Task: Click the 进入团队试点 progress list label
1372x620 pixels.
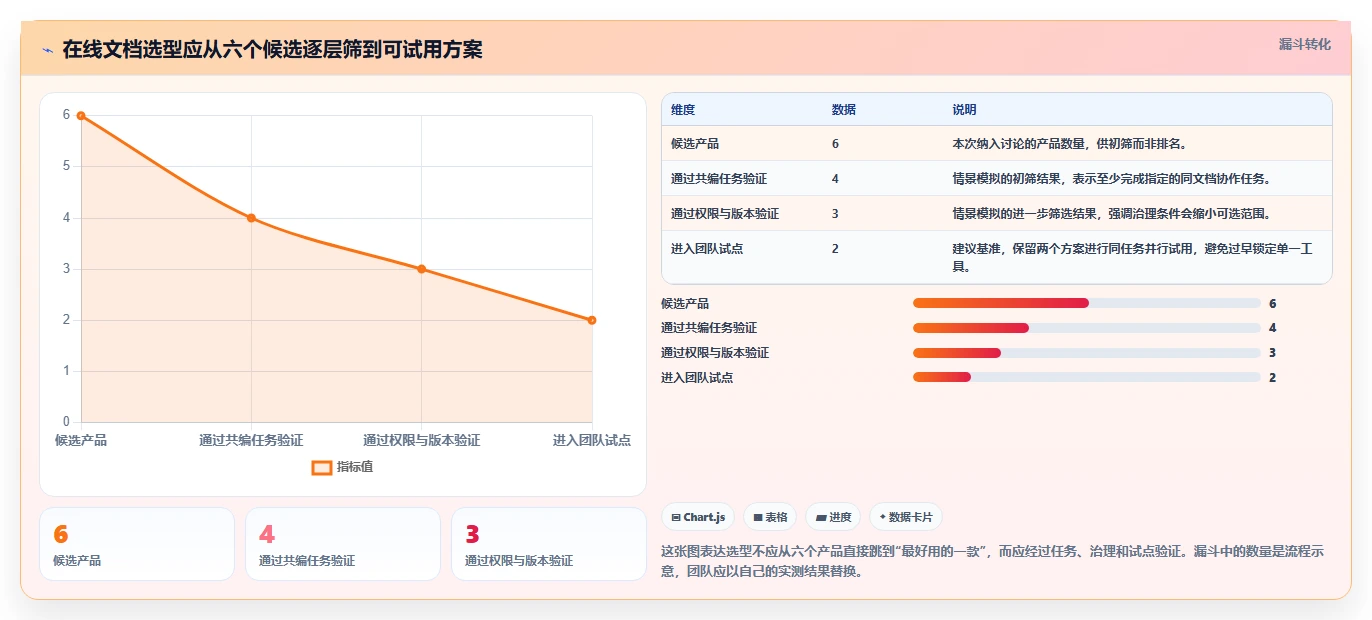Action: pyautogui.click(x=697, y=378)
